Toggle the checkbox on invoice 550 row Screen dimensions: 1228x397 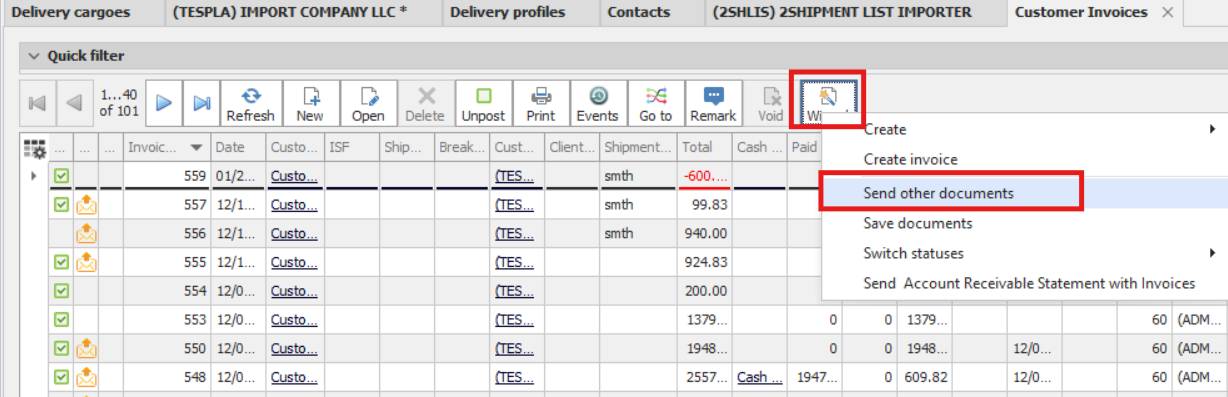click(x=61, y=349)
